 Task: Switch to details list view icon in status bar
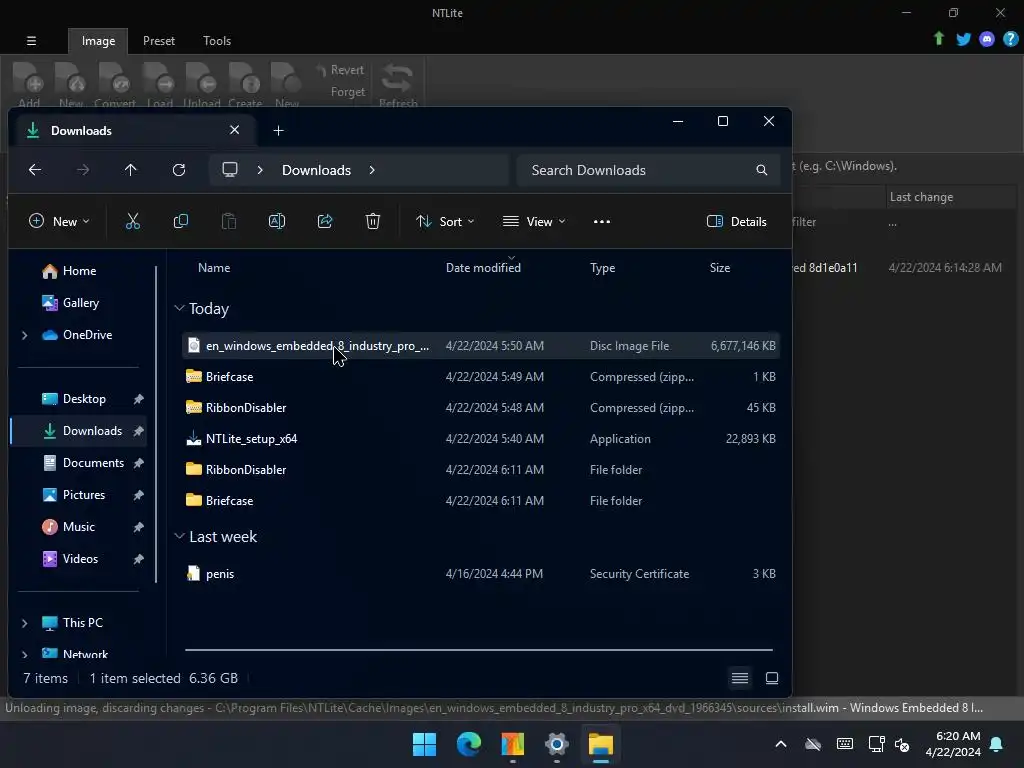740,678
